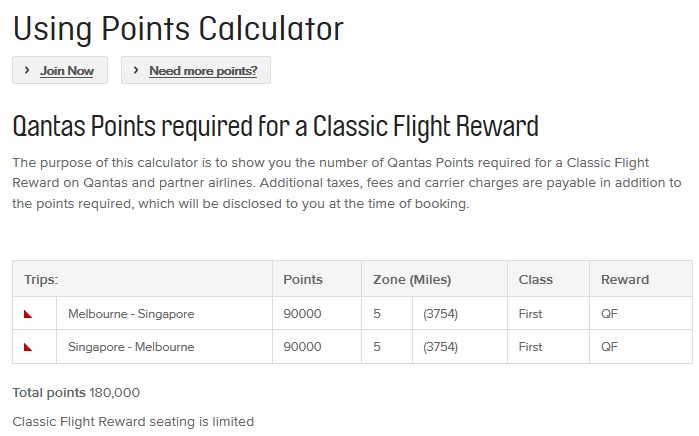Click 90000 points in Melbourne - Singapore row
Viewport: 699px width, 436px height.
tap(303, 314)
